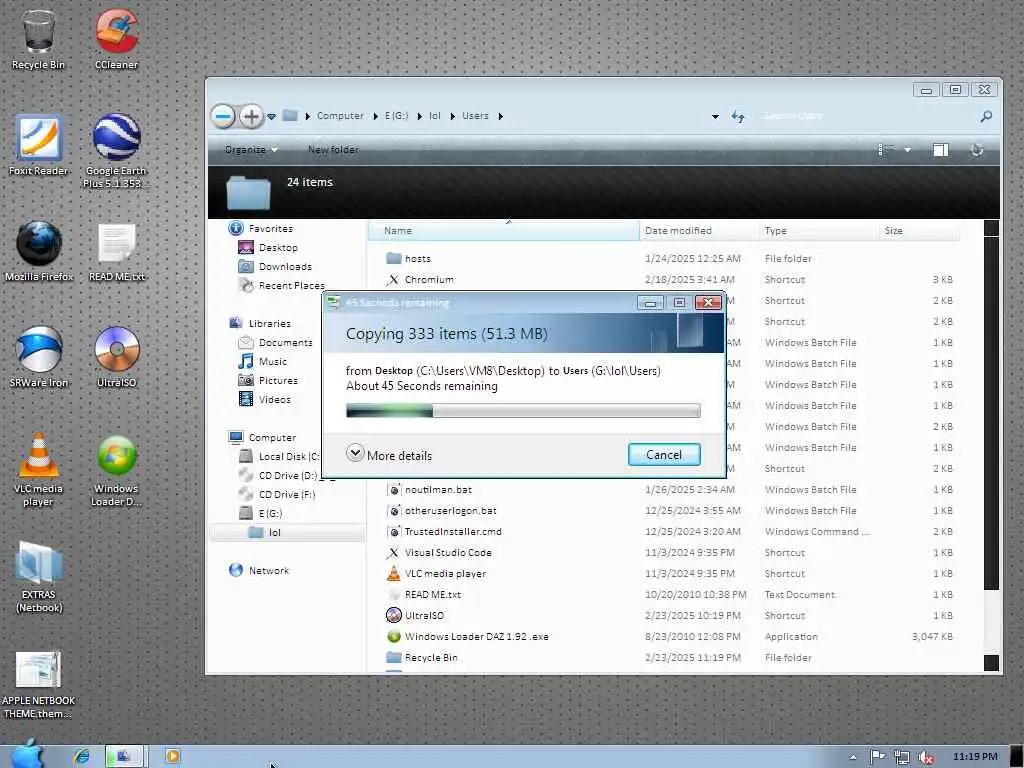The image size is (1024, 768).
Task: Click the refresh icon beside address bar
Action: pyautogui.click(x=738, y=116)
